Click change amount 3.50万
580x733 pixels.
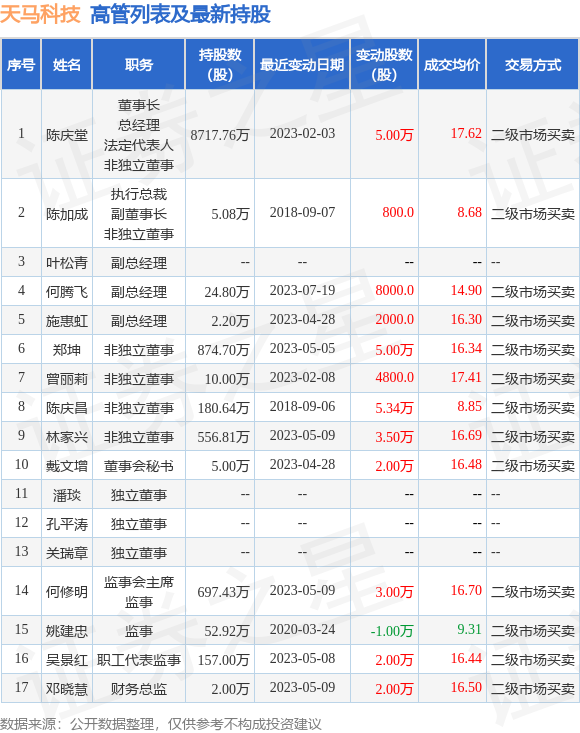[x=395, y=437]
